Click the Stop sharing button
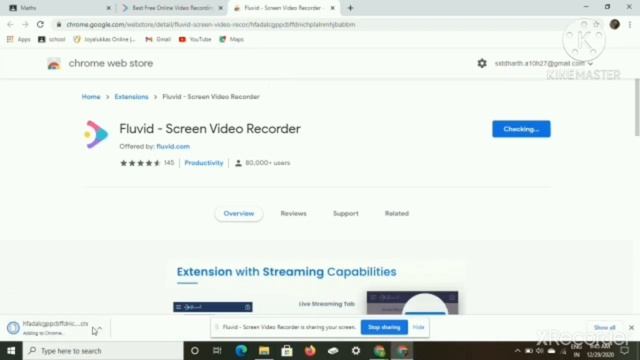640x360 pixels. (384, 327)
